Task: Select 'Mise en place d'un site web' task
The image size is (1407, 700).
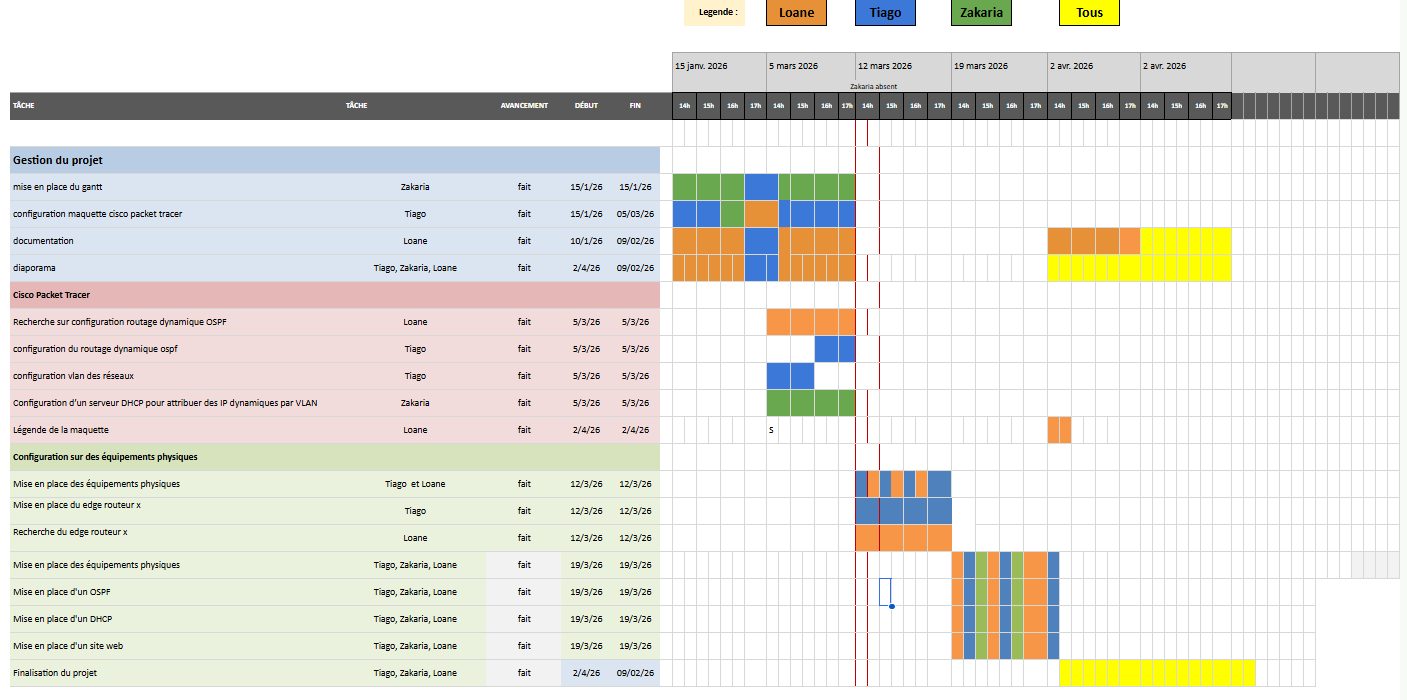Action: [67, 646]
